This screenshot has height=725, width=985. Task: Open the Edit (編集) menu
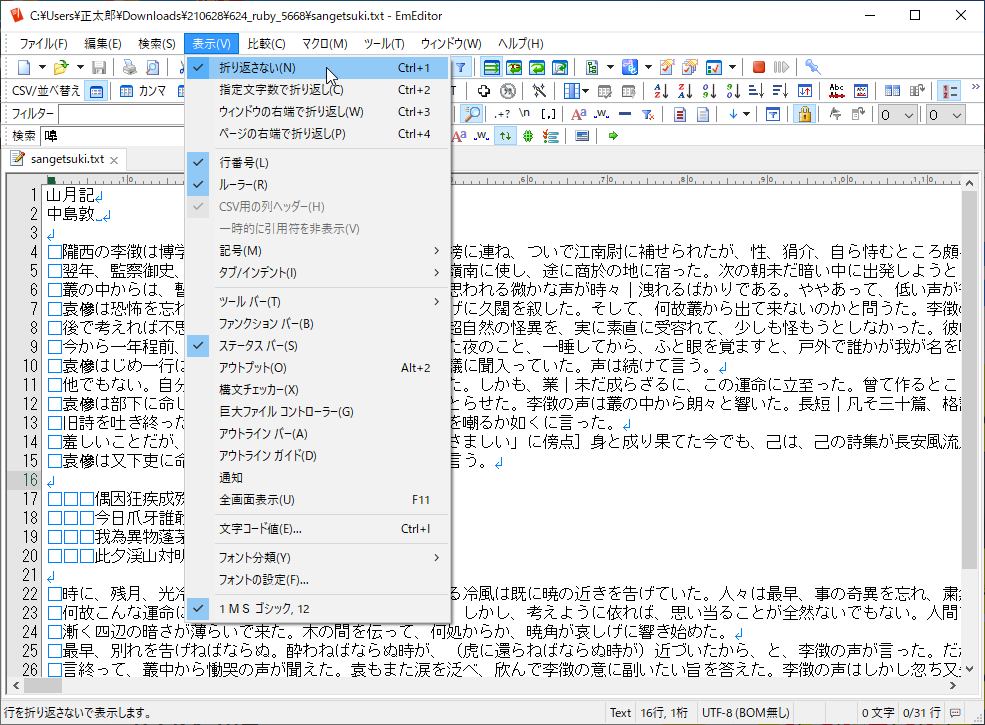[102, 44]
